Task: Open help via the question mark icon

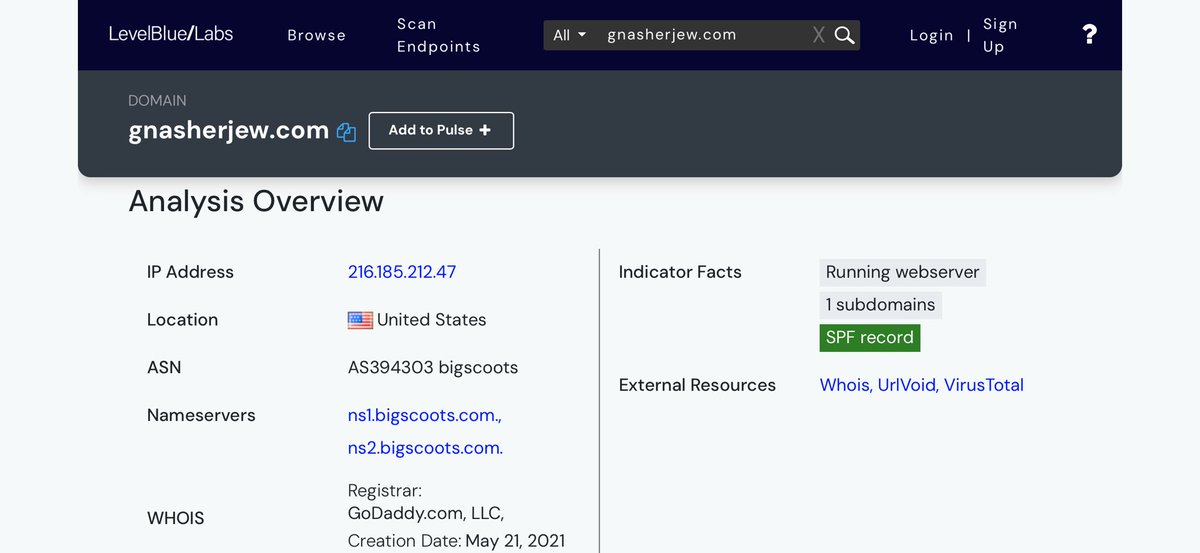Action: click(x=1089, y=35)
